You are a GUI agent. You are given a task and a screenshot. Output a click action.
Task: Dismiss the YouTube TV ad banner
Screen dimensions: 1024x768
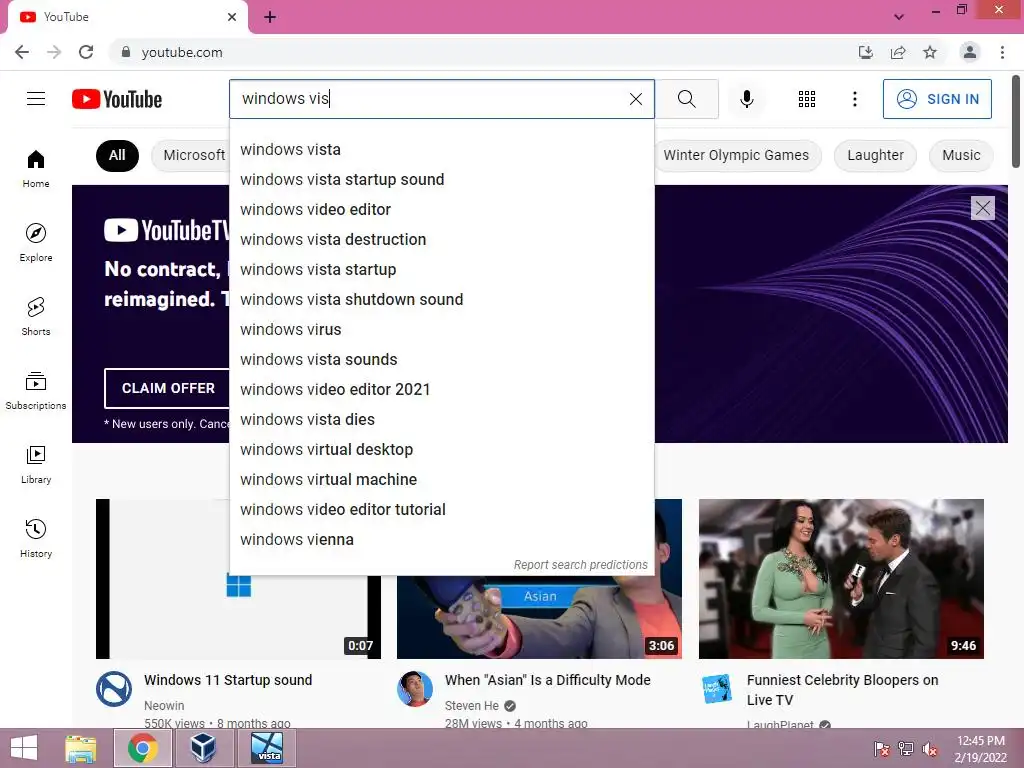pos(982,208)
